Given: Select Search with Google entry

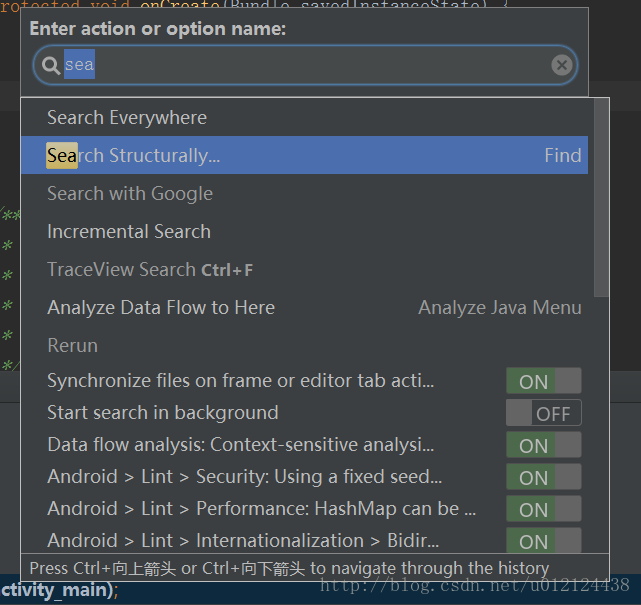Looking at the screenshot, I should 305,193.
